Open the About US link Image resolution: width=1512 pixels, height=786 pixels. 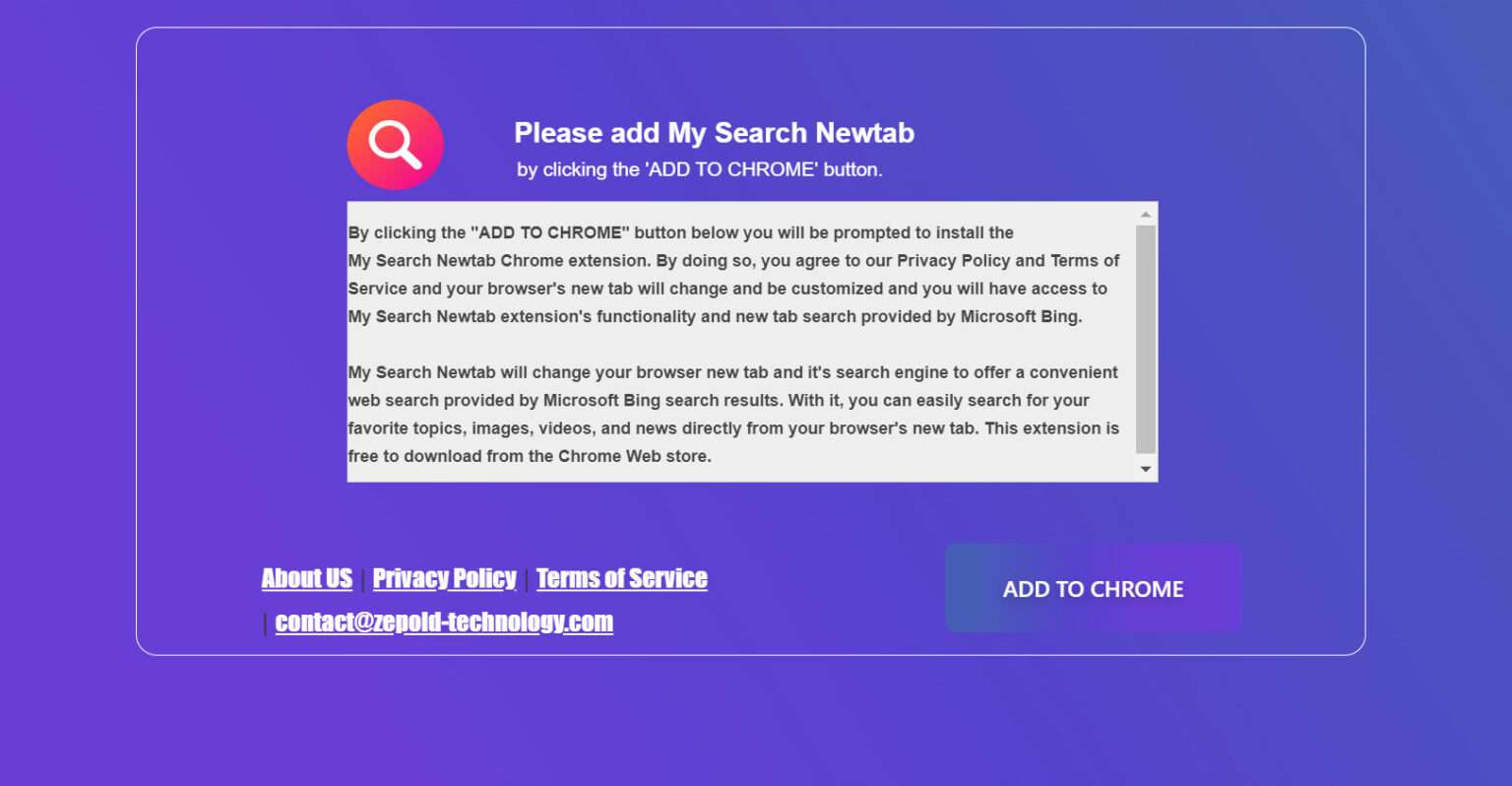coord(307,578)
